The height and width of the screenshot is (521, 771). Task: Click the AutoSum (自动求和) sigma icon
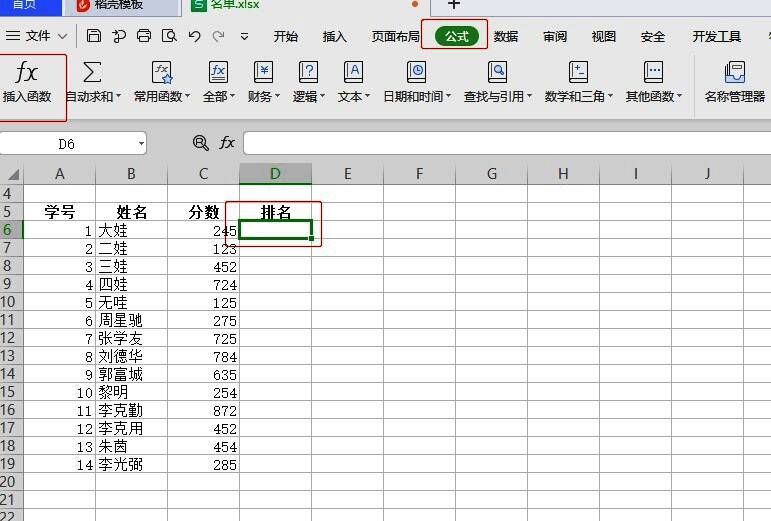point(92,72)
